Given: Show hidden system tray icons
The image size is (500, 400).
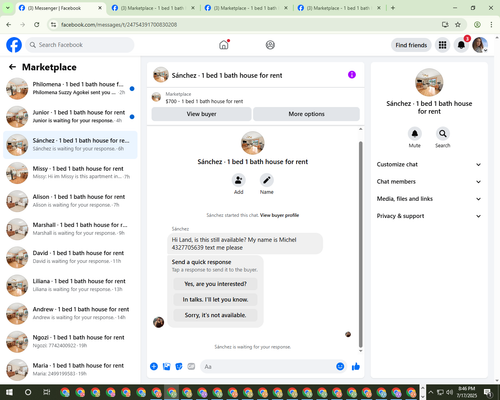Looking at the screenshot, I should coord(431,392).
